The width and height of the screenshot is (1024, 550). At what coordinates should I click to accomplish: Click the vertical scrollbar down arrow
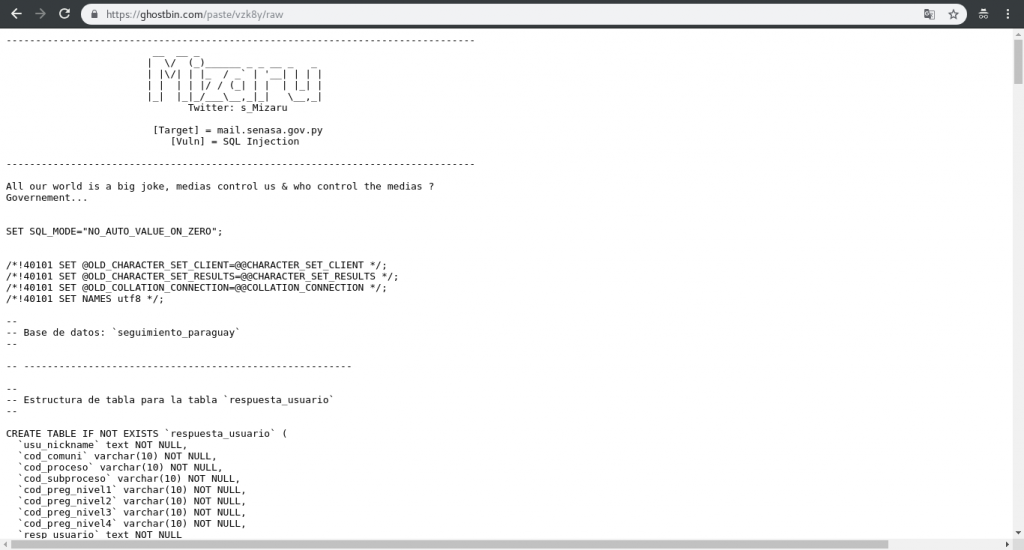coord(1018,534)
